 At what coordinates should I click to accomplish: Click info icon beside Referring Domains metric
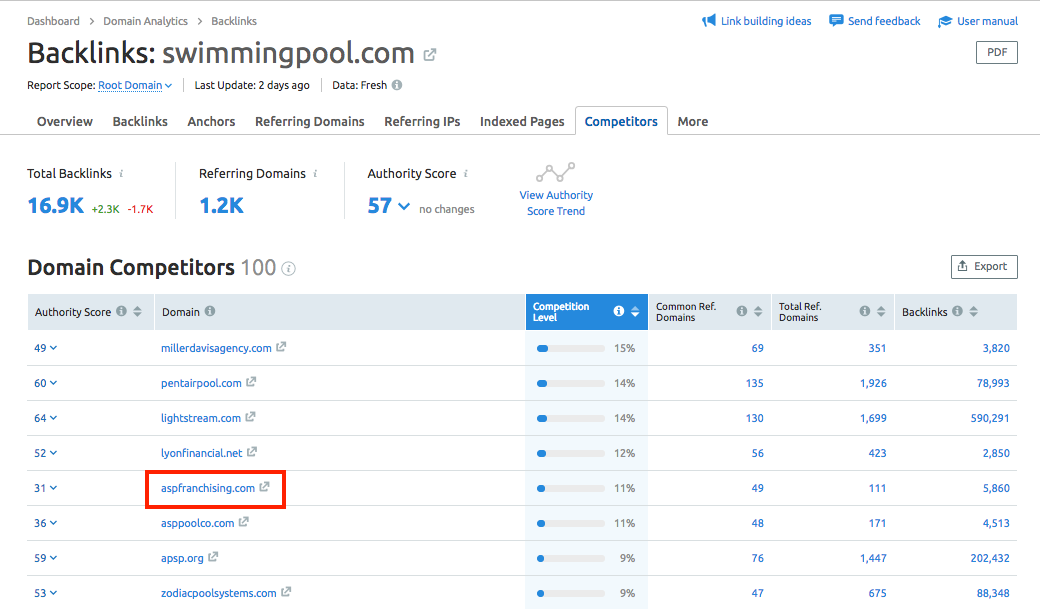point(315,173)
